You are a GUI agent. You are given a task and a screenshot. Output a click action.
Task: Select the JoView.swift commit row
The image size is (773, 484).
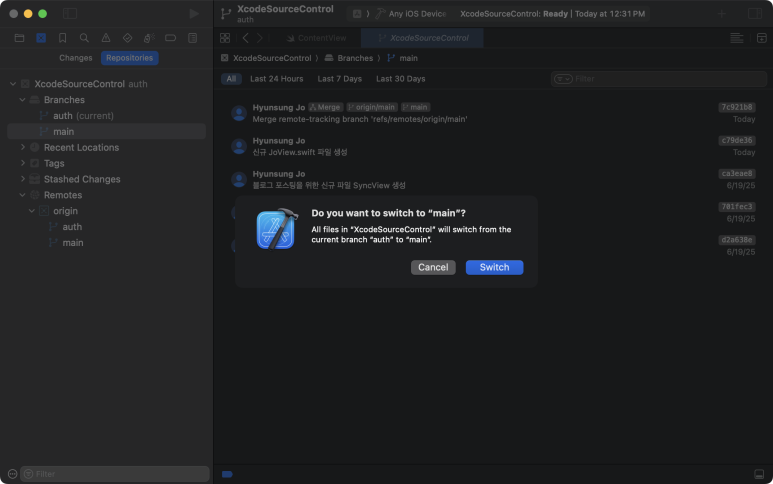[493, 146]
